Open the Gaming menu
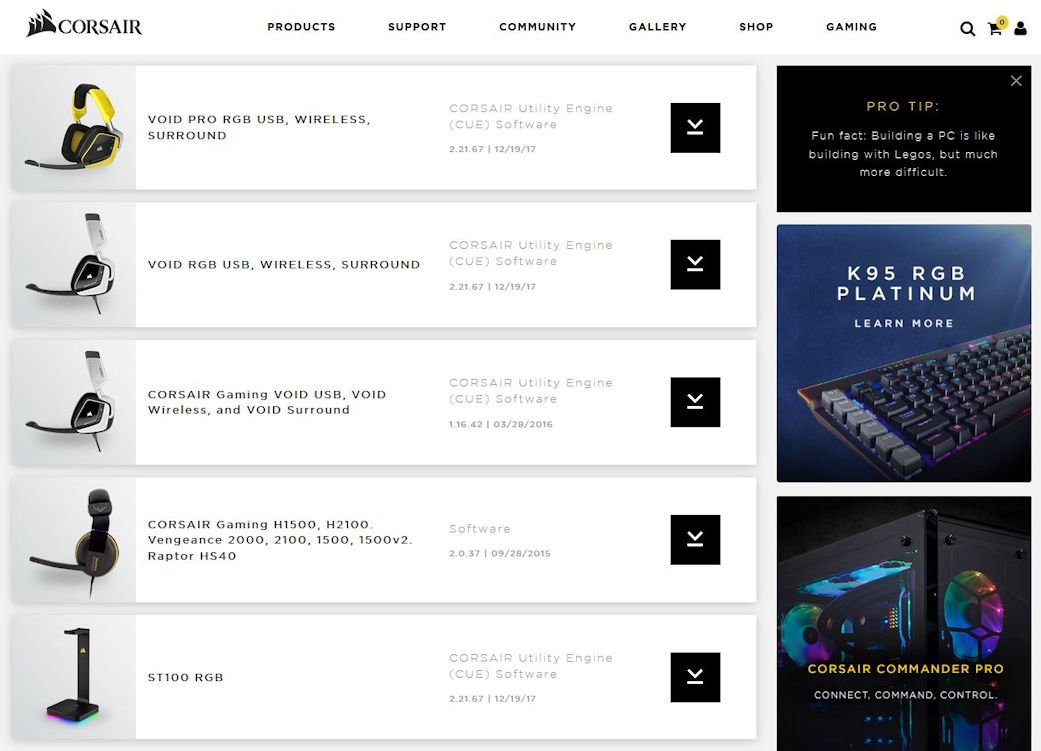The image size is (1041, 751). [x=852, y=27]
